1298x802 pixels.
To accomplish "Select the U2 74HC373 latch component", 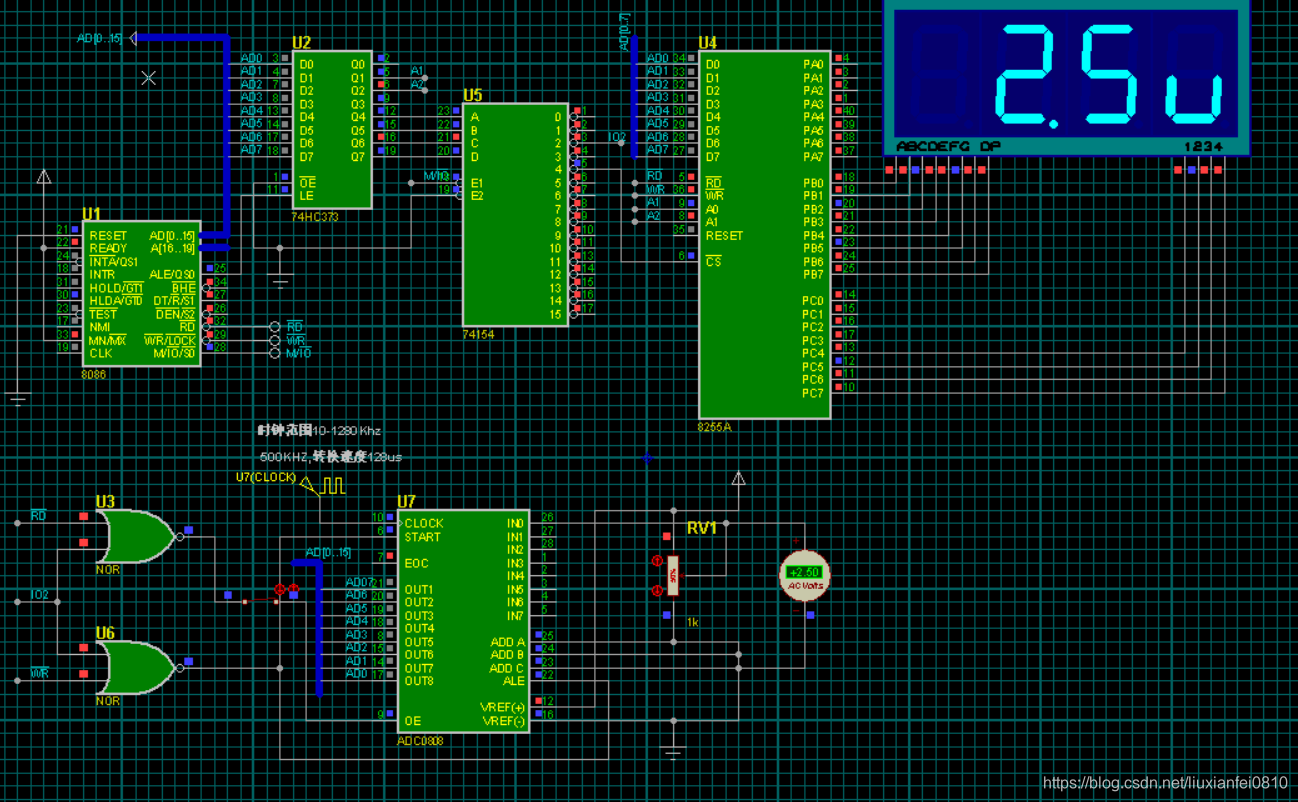I will (332, 129).
